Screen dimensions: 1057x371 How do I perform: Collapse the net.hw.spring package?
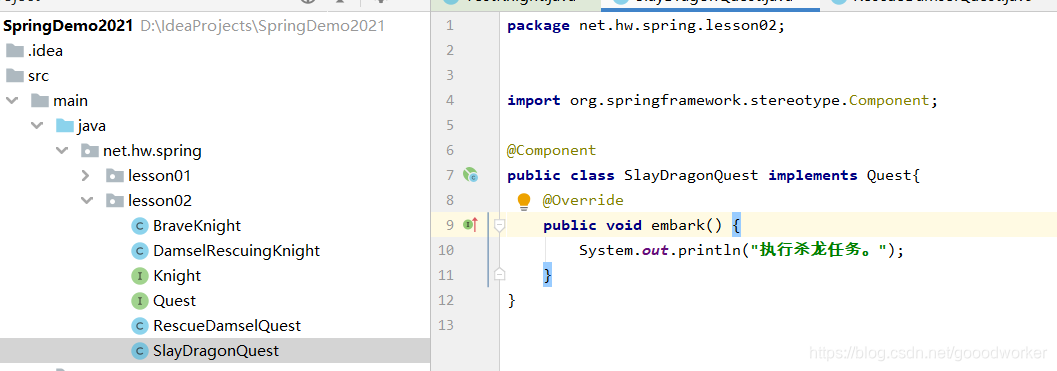pyautogui.click(x=62, y=150)
